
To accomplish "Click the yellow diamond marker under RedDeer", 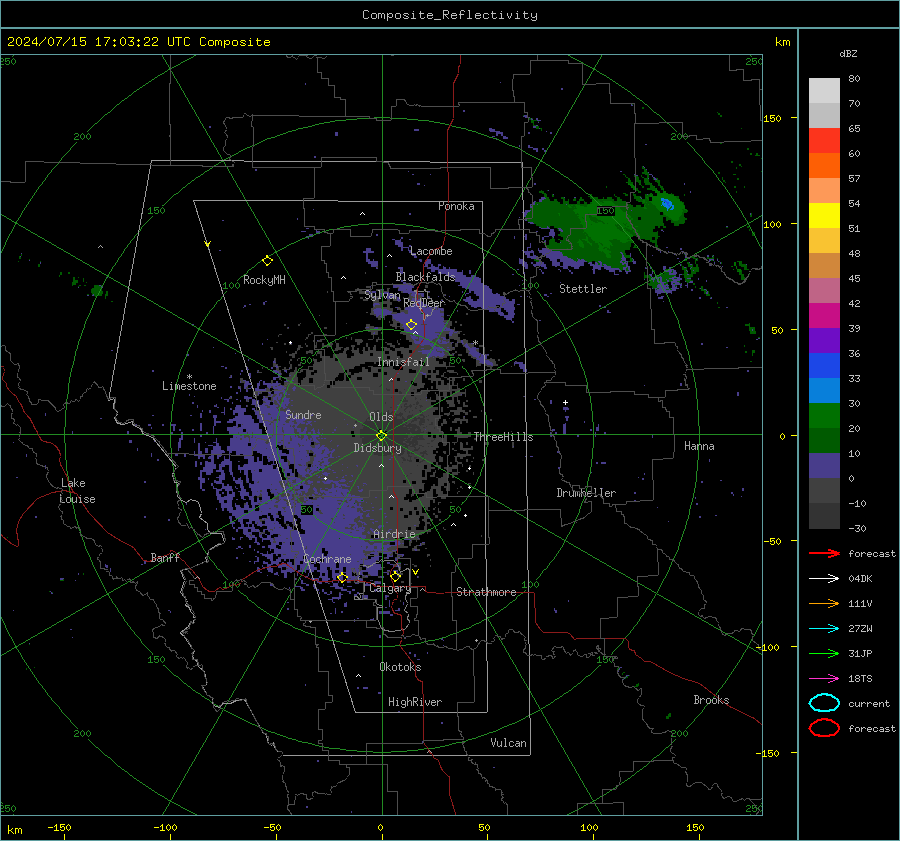I will [411, 325].
